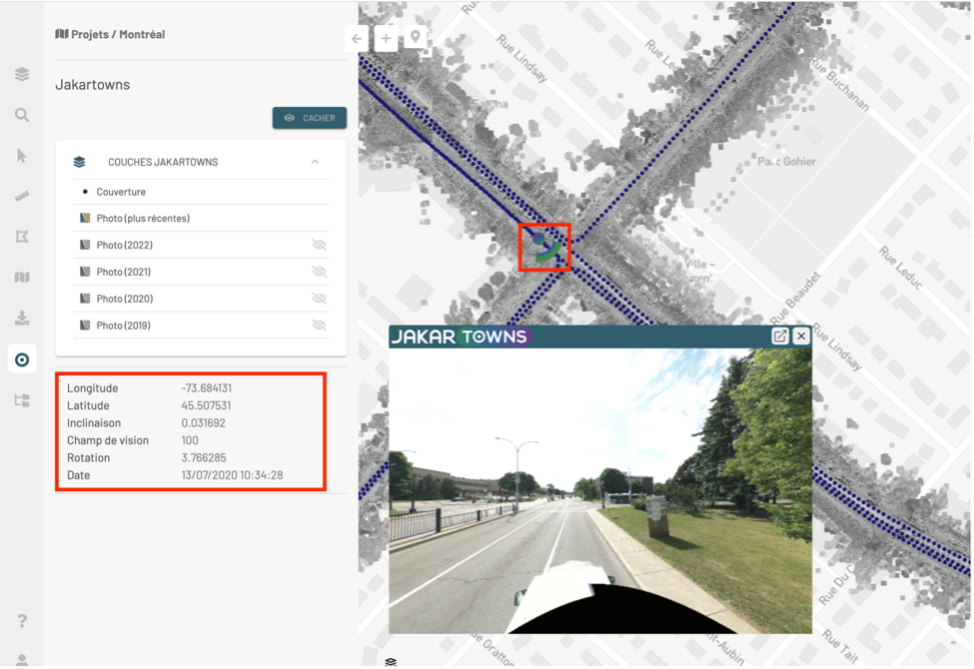
Task: Click the Download icon in the sidebar
Action: click(x=22, y=318)
